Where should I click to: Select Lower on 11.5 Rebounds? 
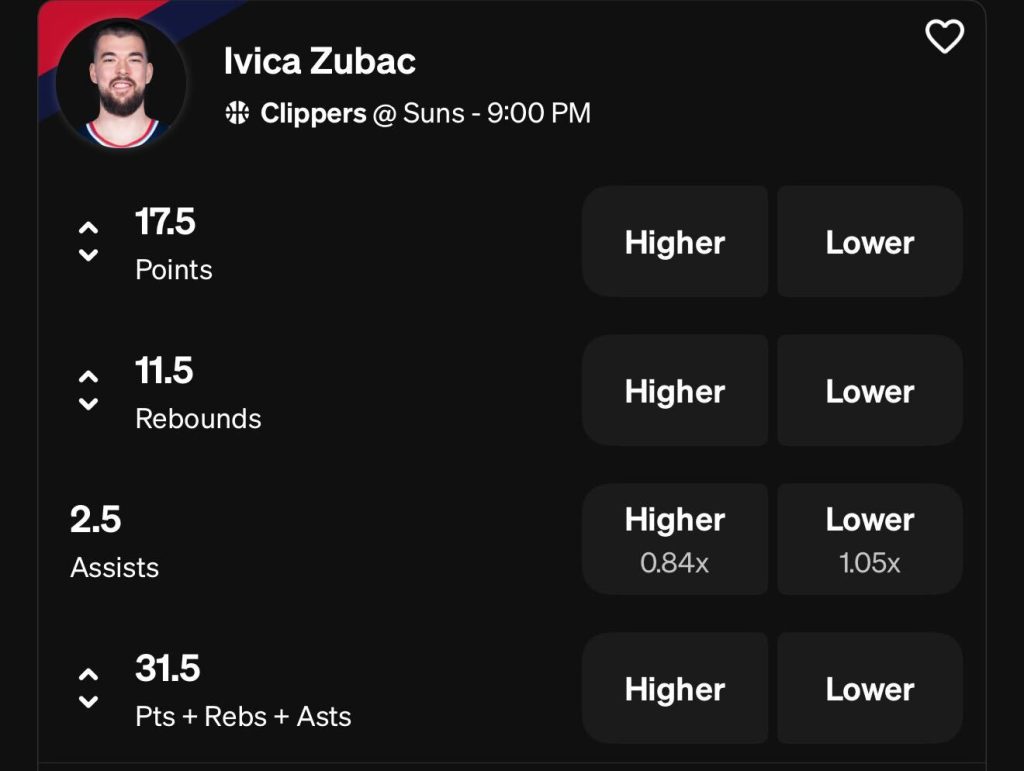point(868,390)
